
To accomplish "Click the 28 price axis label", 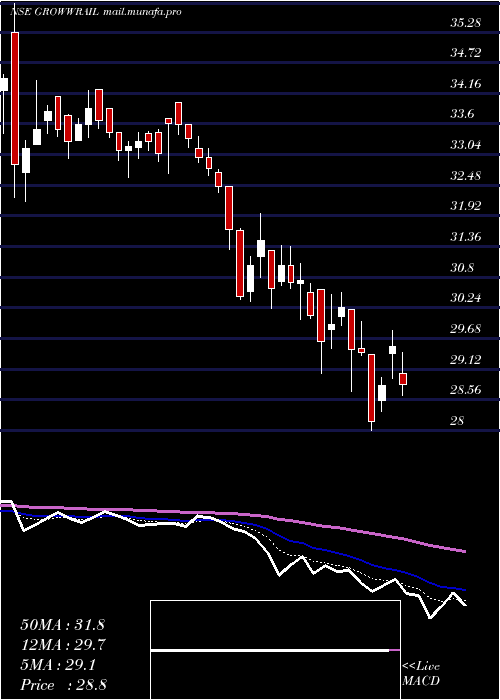I will pyautogui.click(x=458, y=421).
